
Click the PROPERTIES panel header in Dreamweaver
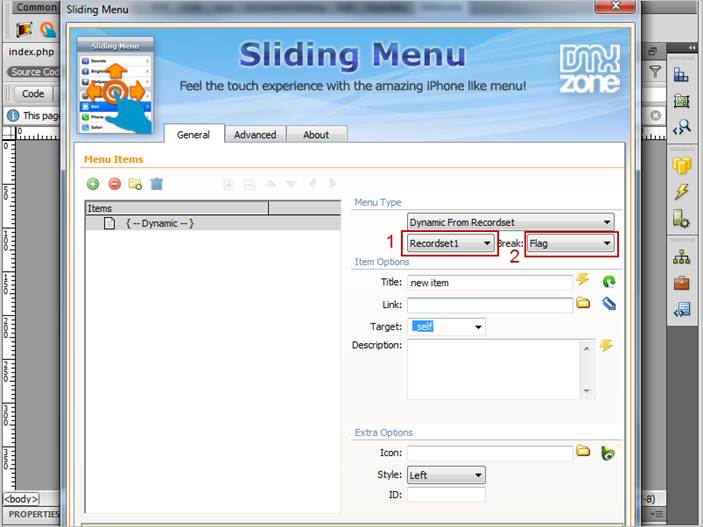[34, 514]
